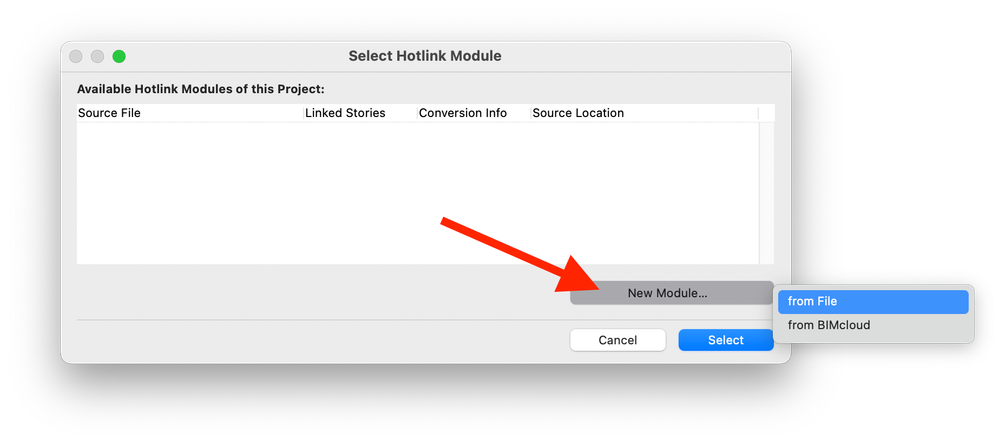Viewport: 999px width, 444px height.
Task: Click the vertical scrollbar of the modules list
Action: coord(767,192)
